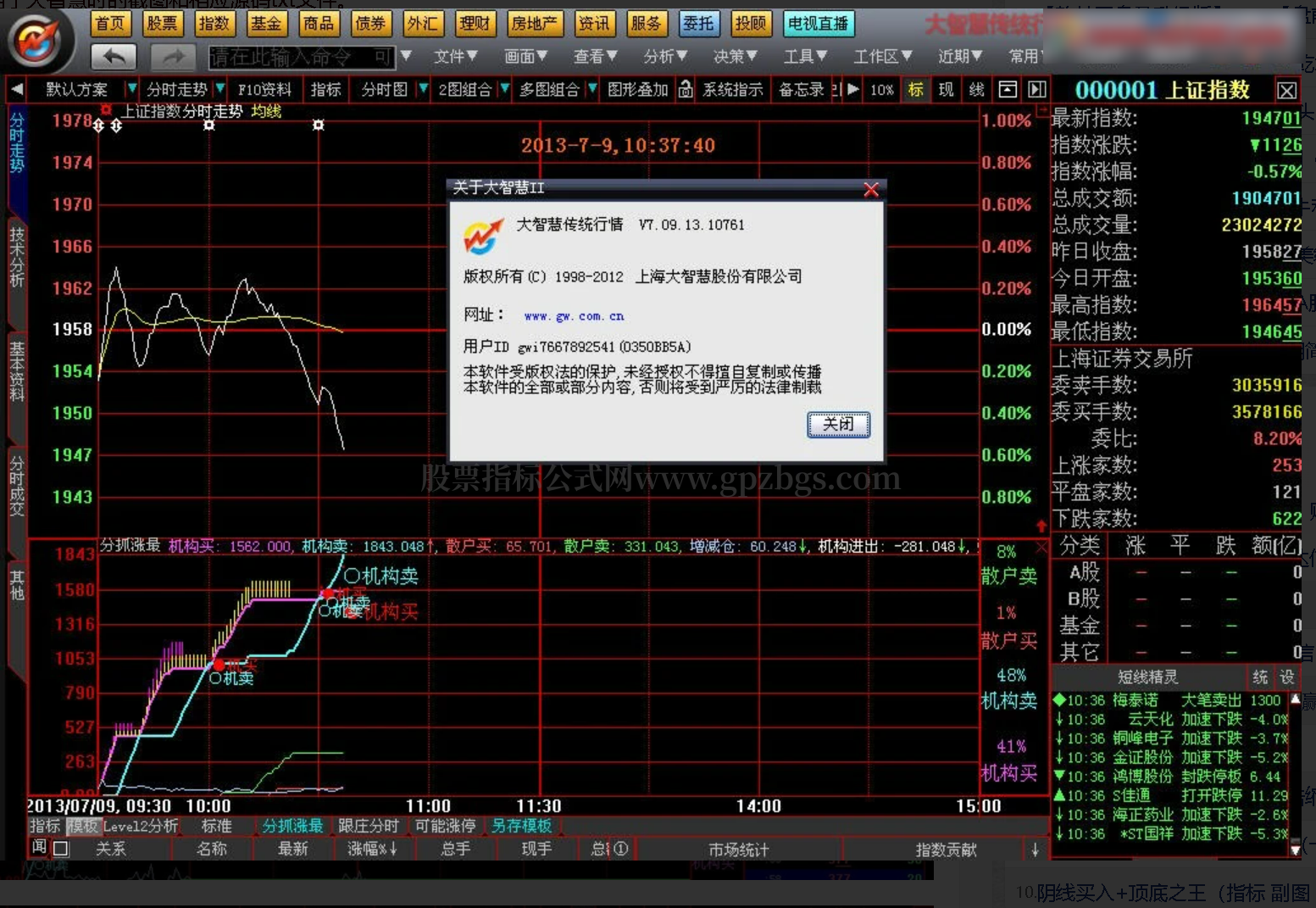
Task: Open the 股票 top tab
Action: click(x=162, y=24)
